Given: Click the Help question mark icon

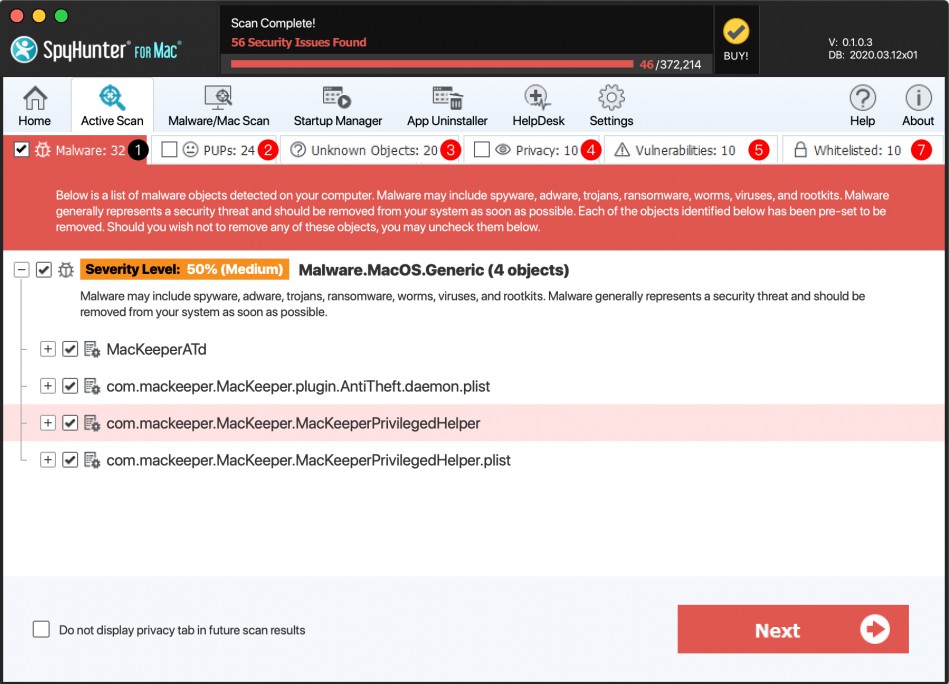Looking at the screenshot, I should (x=862, y=106).
